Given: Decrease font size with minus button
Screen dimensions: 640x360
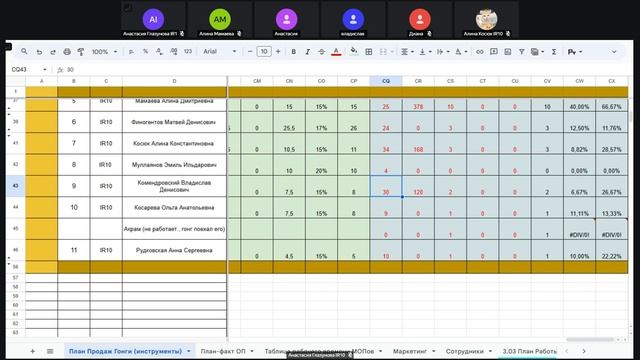Looking at the screenshot, I should [x=250, y=52].
